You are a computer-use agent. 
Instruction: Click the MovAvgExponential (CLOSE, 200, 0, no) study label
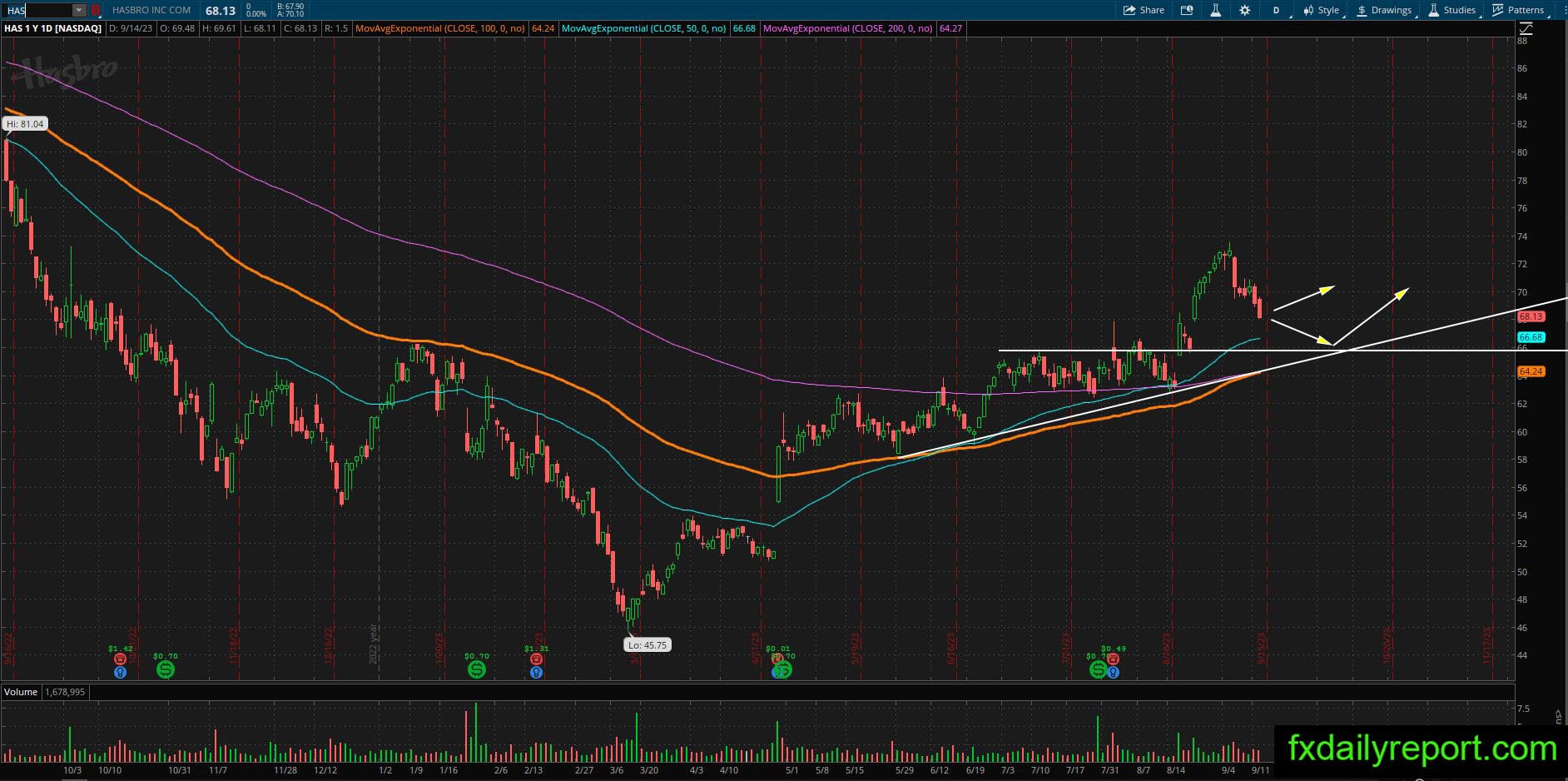[x=847, y=28]
